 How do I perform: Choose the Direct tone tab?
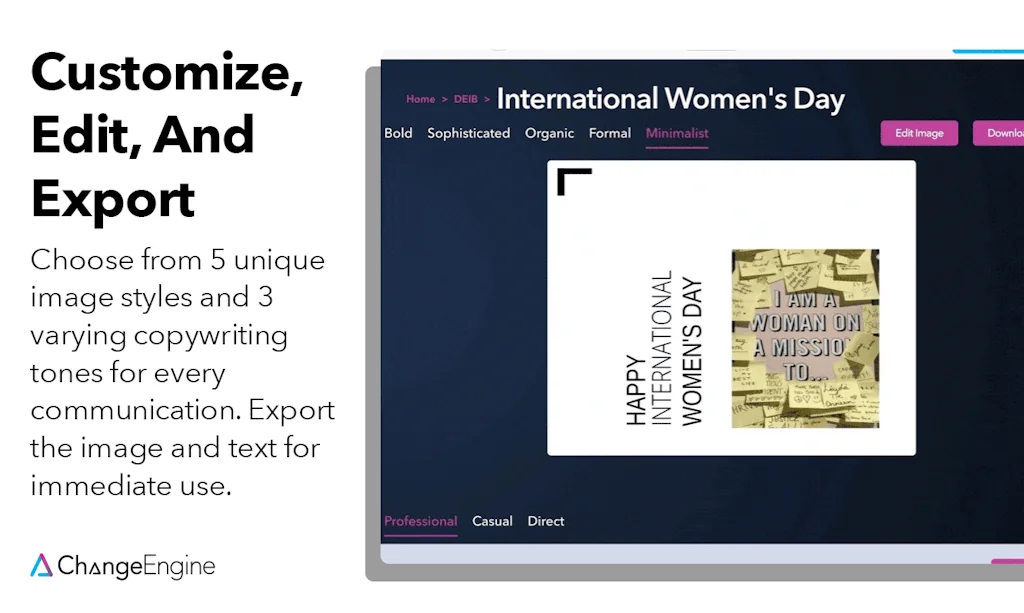(546, 521)
